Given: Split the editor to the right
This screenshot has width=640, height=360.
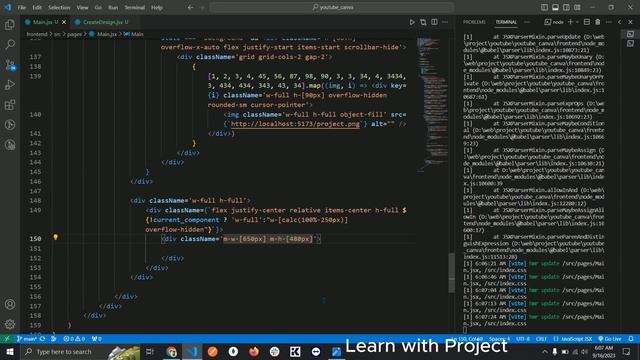Looking at the screenshot, I should point(434,22).
